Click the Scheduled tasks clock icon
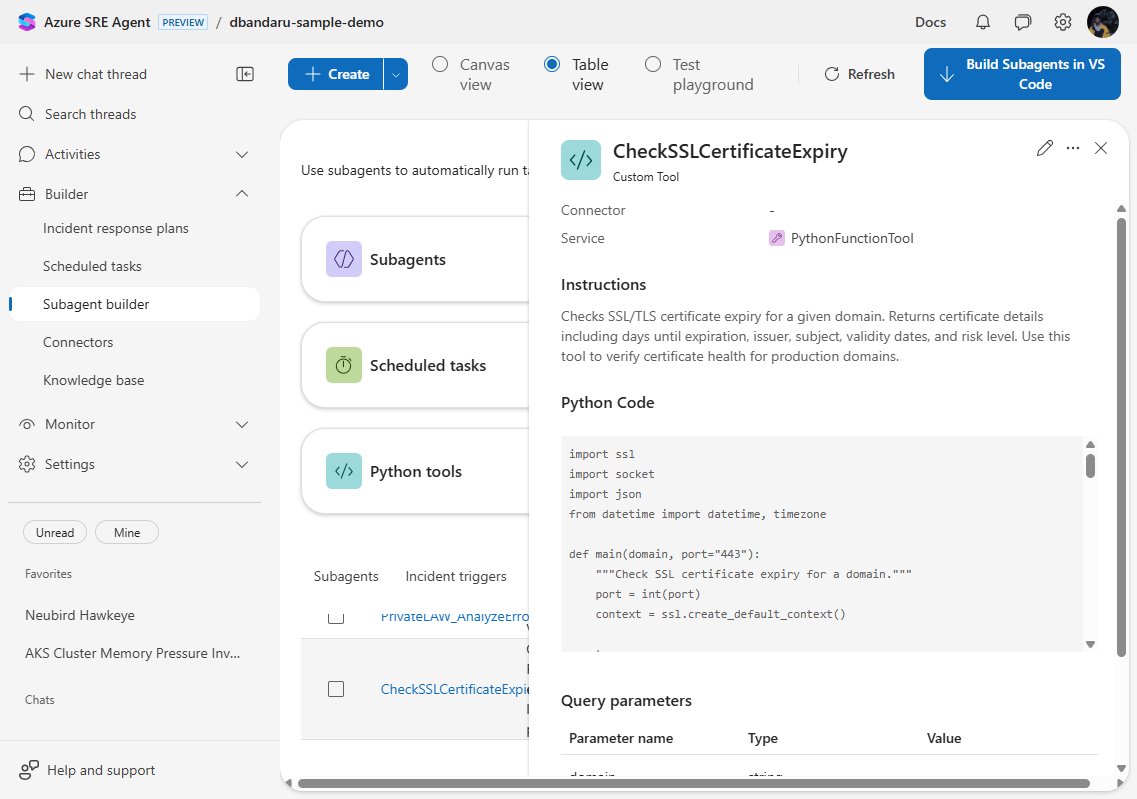The width and height of the screenshot is (1137, 799). click(344, 364)
